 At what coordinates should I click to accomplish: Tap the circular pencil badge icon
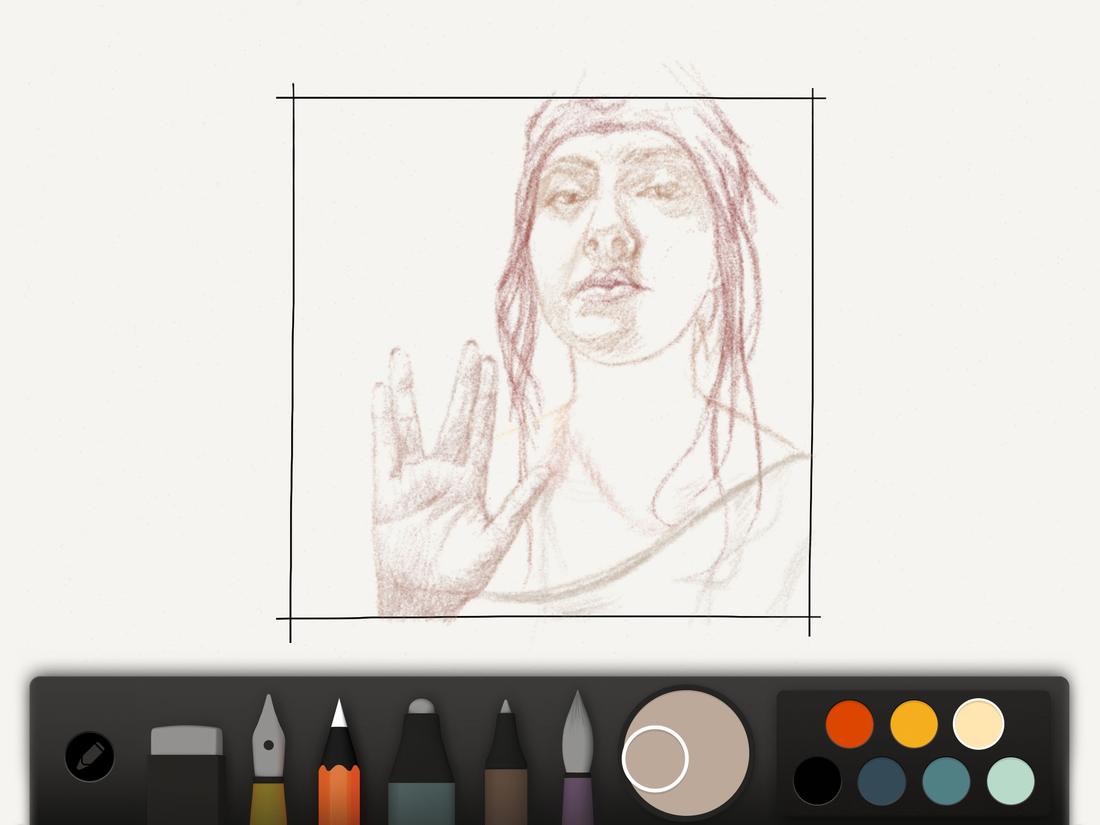[x=88, y=757]
